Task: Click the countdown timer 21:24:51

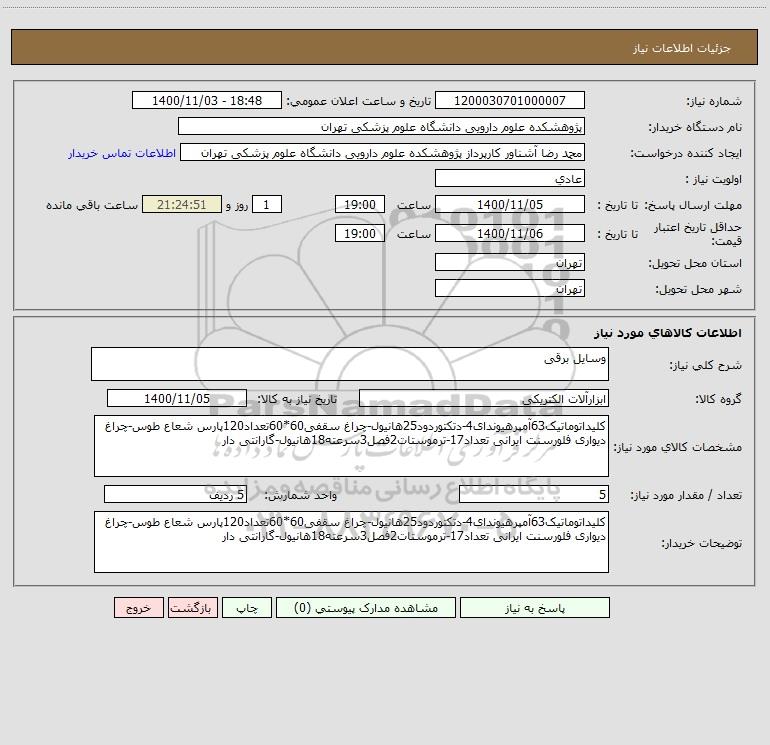Action: point(182,204)
